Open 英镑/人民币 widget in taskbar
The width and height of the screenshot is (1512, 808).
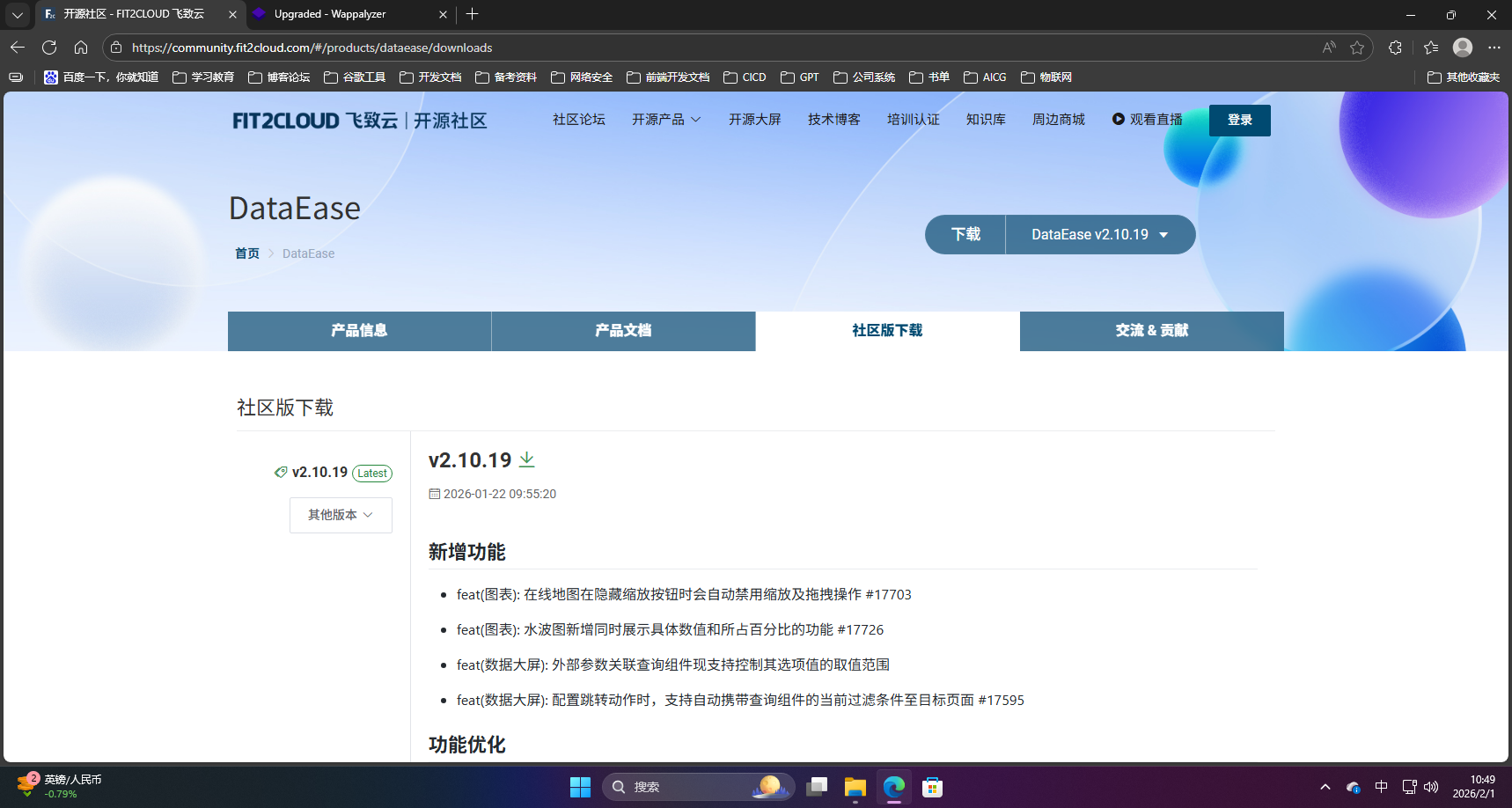60,786
